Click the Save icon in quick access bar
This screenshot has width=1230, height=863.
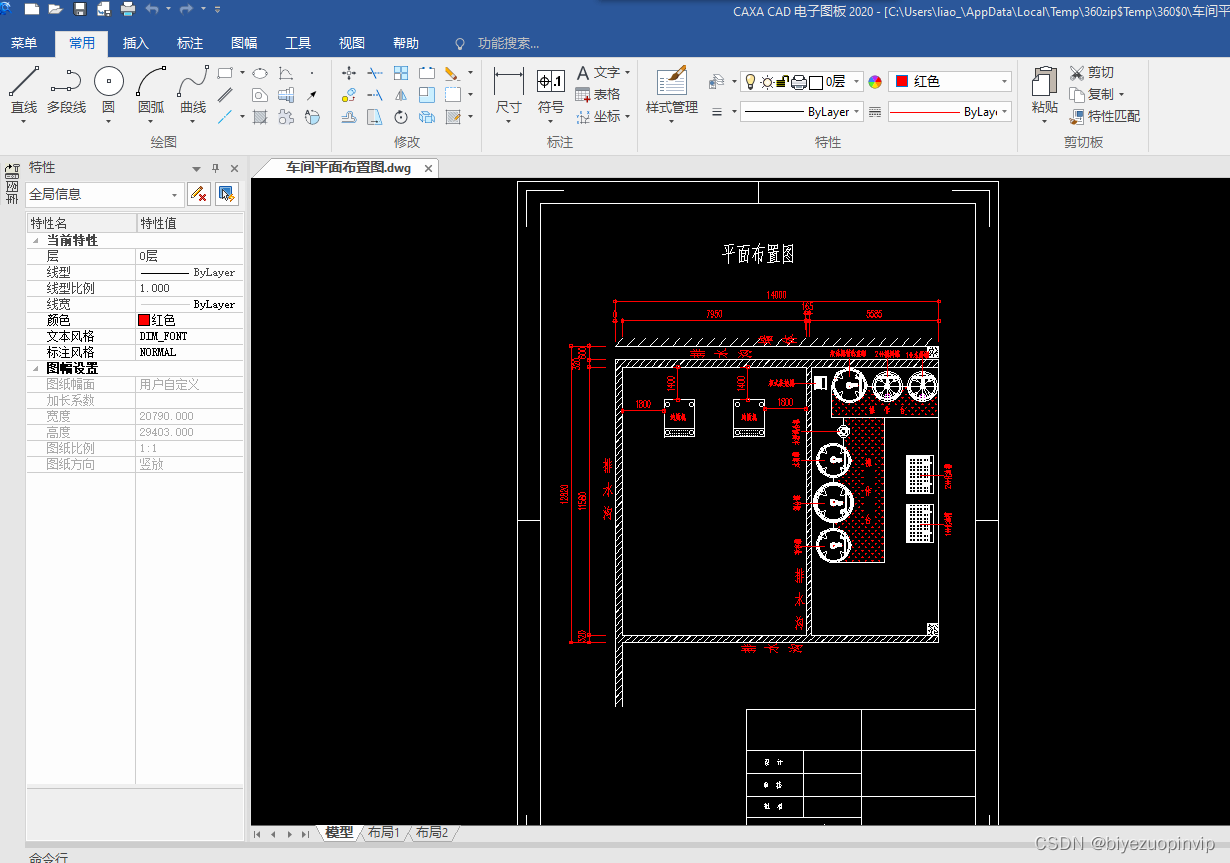(x=80, y=9)
